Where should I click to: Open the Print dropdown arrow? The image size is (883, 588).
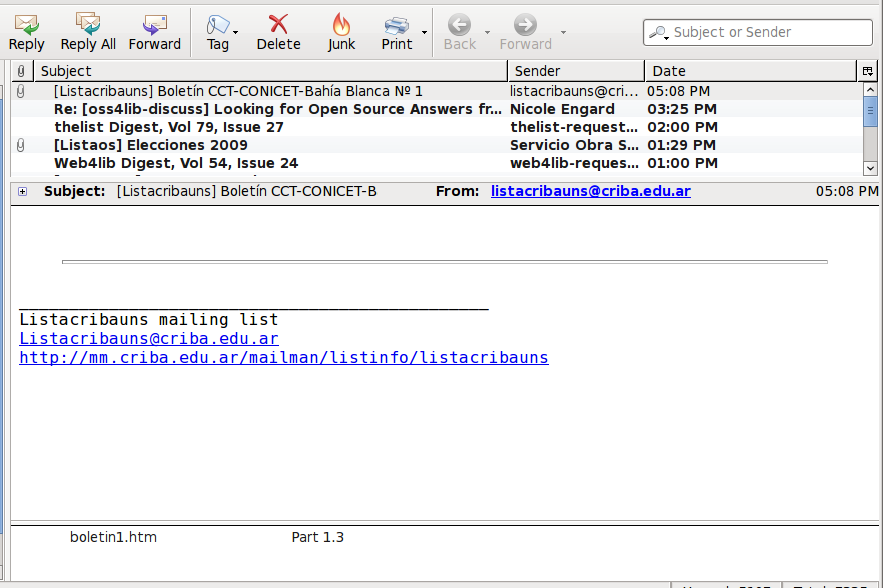(424, 33)
